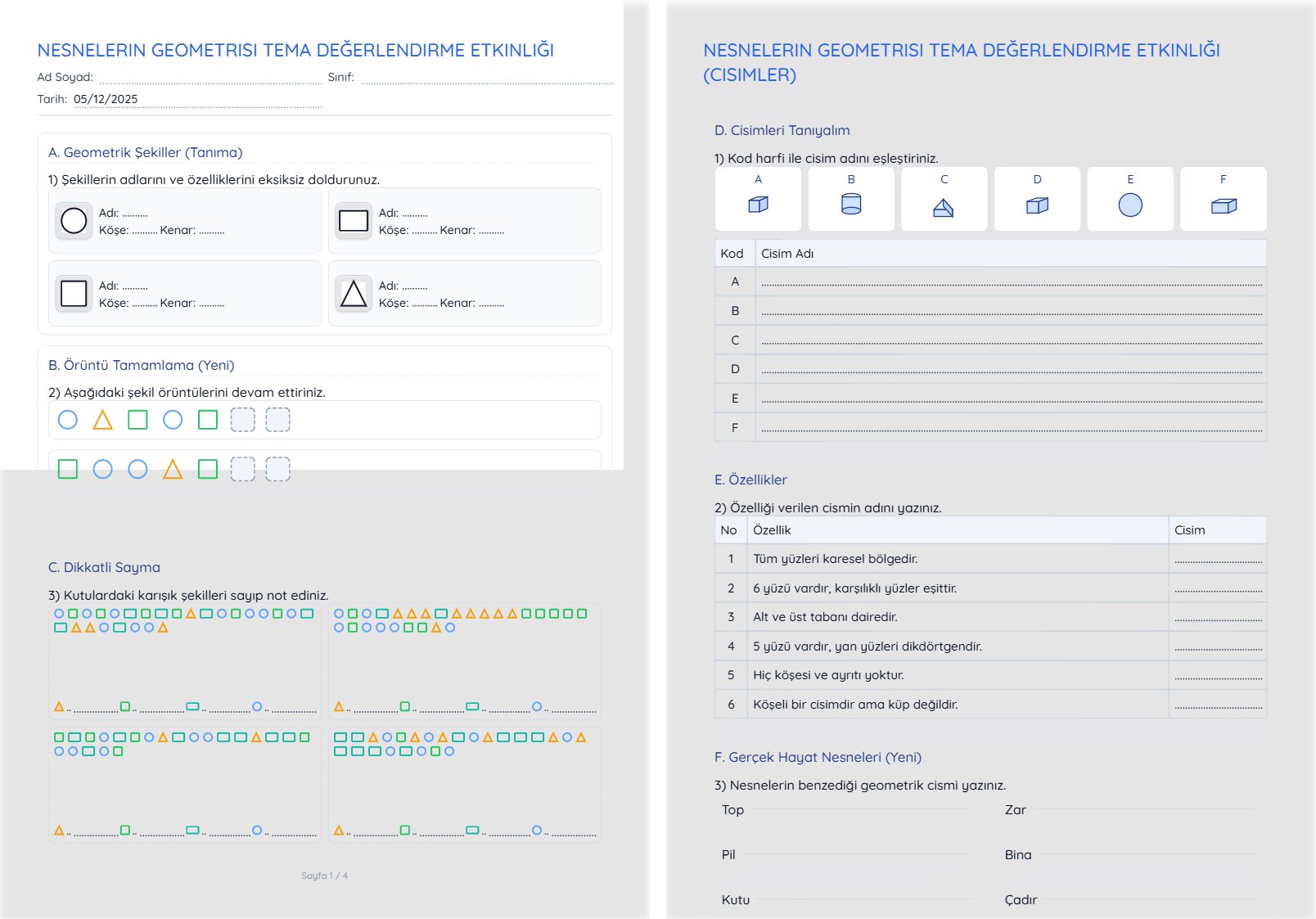Click the Tarih date field showing 05/12/2025

pos(196,100)
